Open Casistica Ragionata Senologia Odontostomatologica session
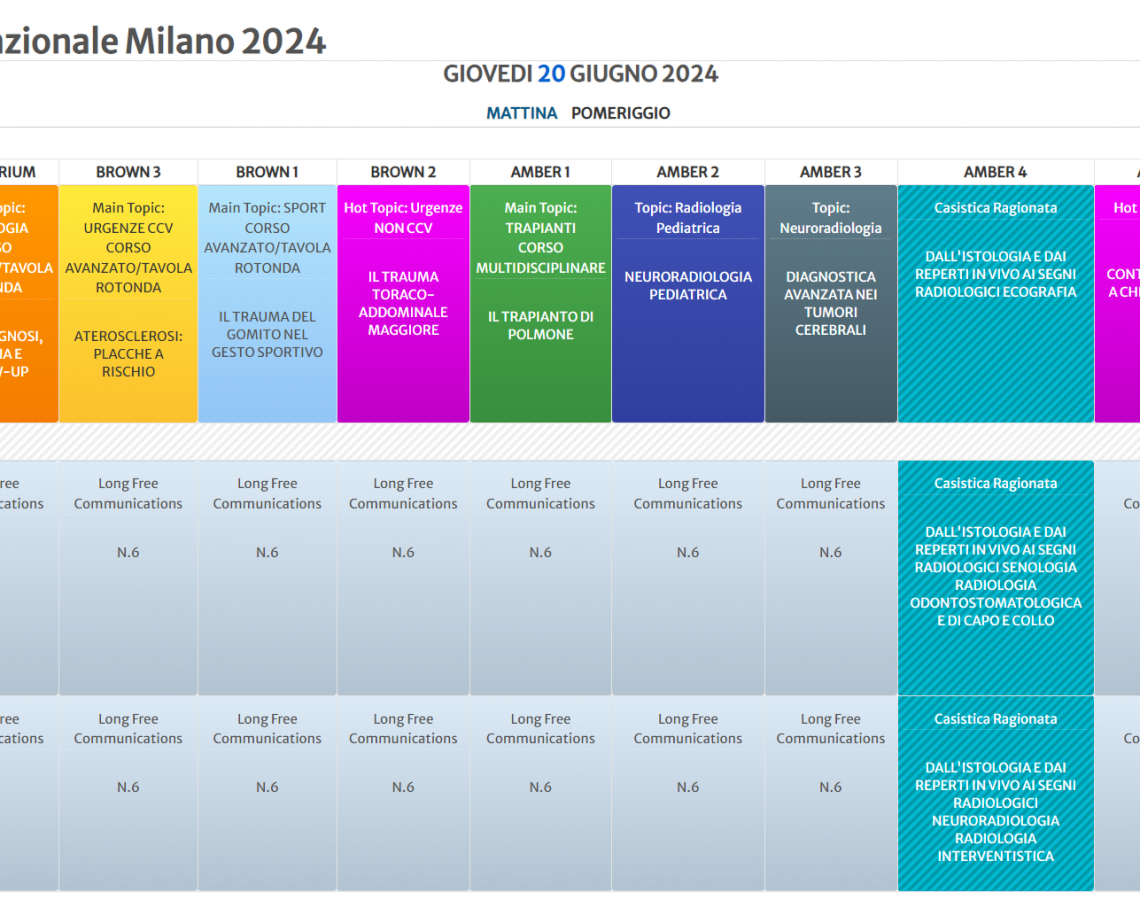The height and width of the screenshot is (900, 1140). [995, 577]
